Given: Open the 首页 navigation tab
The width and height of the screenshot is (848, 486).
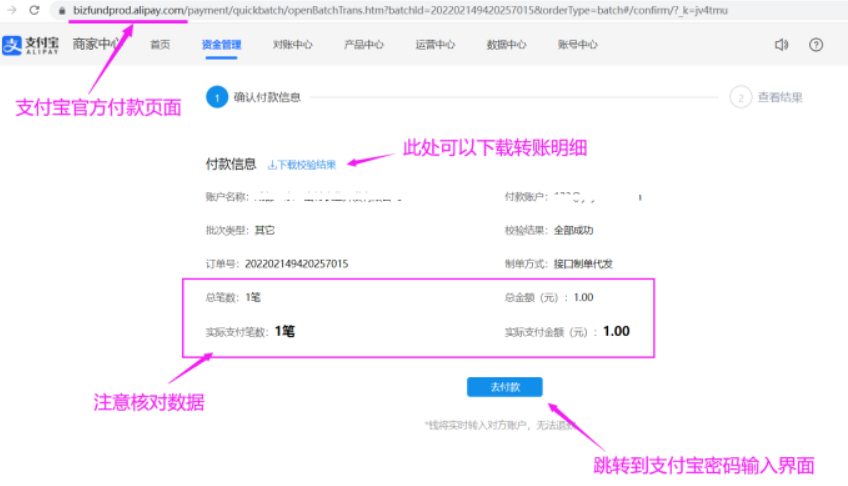Looking at the screenshot, I should pos(160,45).
